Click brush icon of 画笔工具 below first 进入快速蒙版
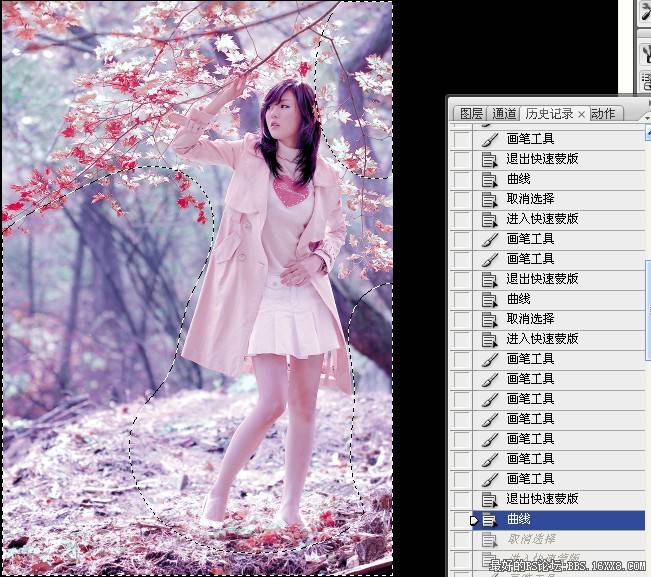The image size is (651, 577). tap(489, 239)
